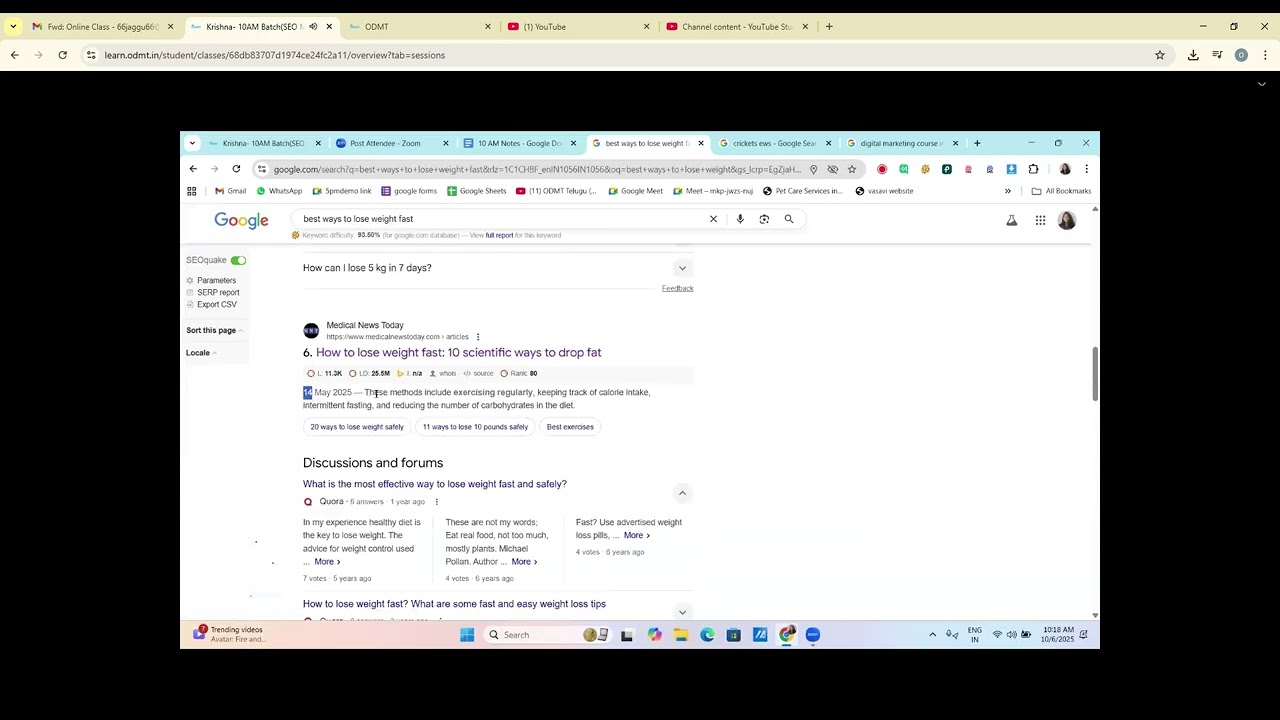Expand the 'Sort this page' section
The height and width of the screenshot is (720, 1280).
(x=214, y=330)
